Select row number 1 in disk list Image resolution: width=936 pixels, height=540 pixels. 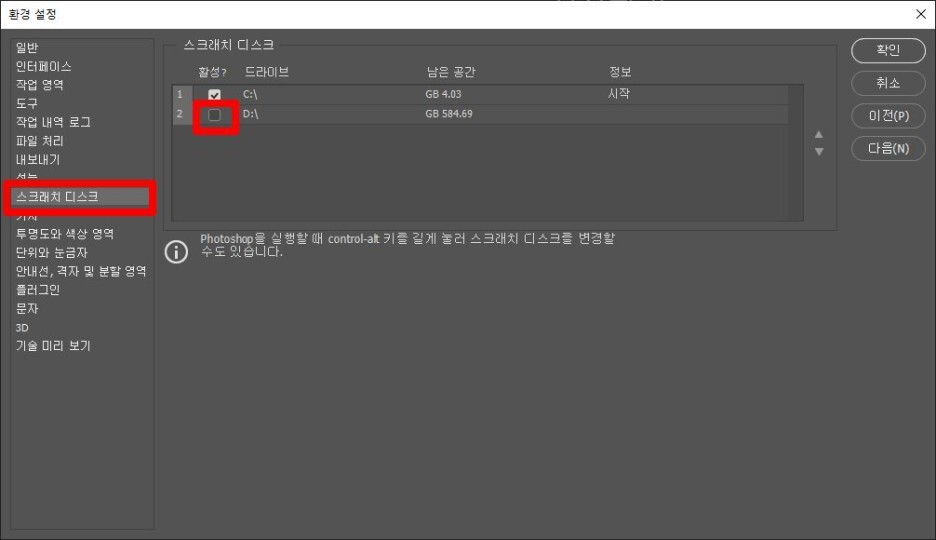coord(181,94)
